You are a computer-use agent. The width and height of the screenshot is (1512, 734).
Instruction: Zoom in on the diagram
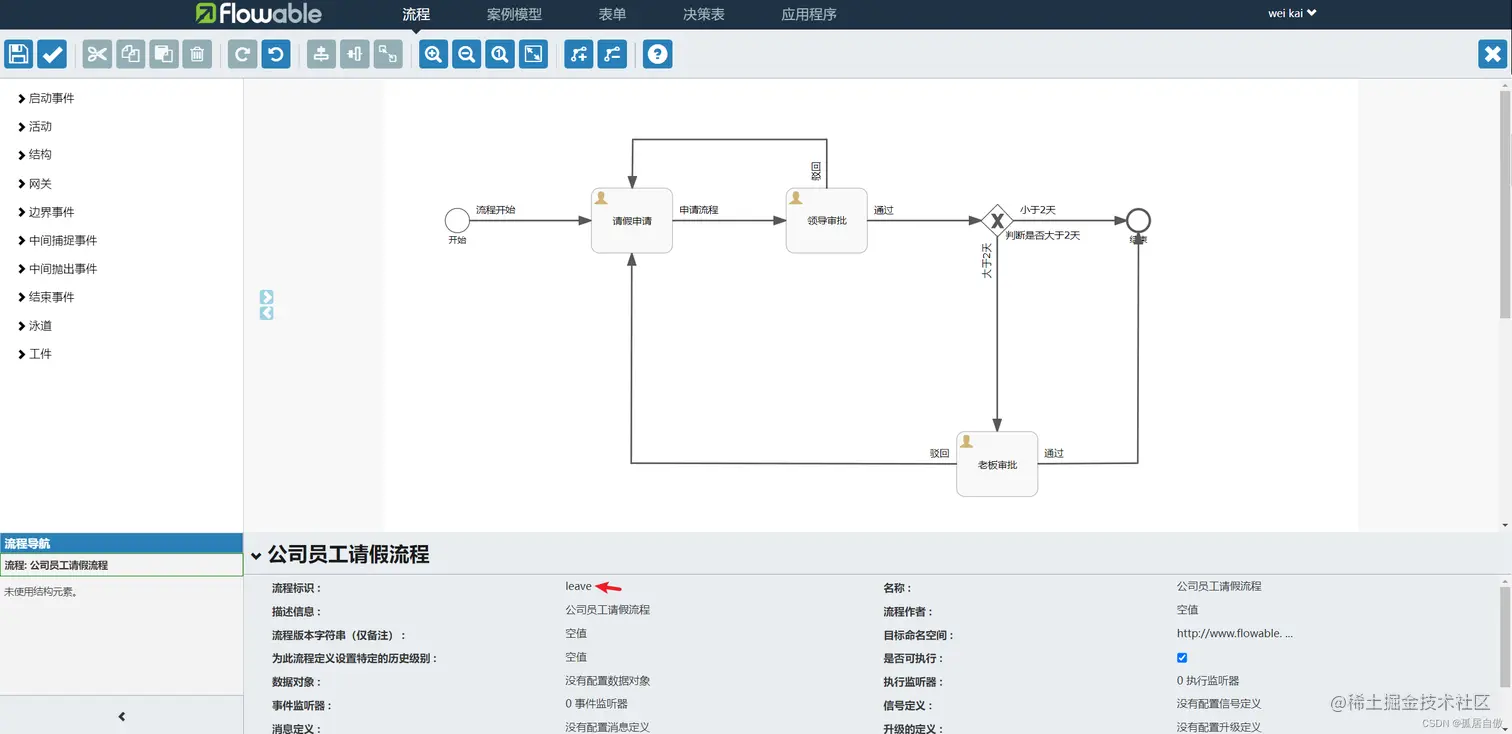(x=432, y=54)
